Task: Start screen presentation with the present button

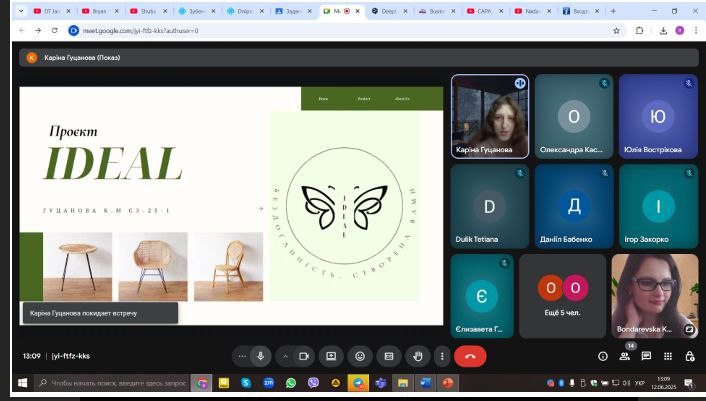Action: point(331,356)
